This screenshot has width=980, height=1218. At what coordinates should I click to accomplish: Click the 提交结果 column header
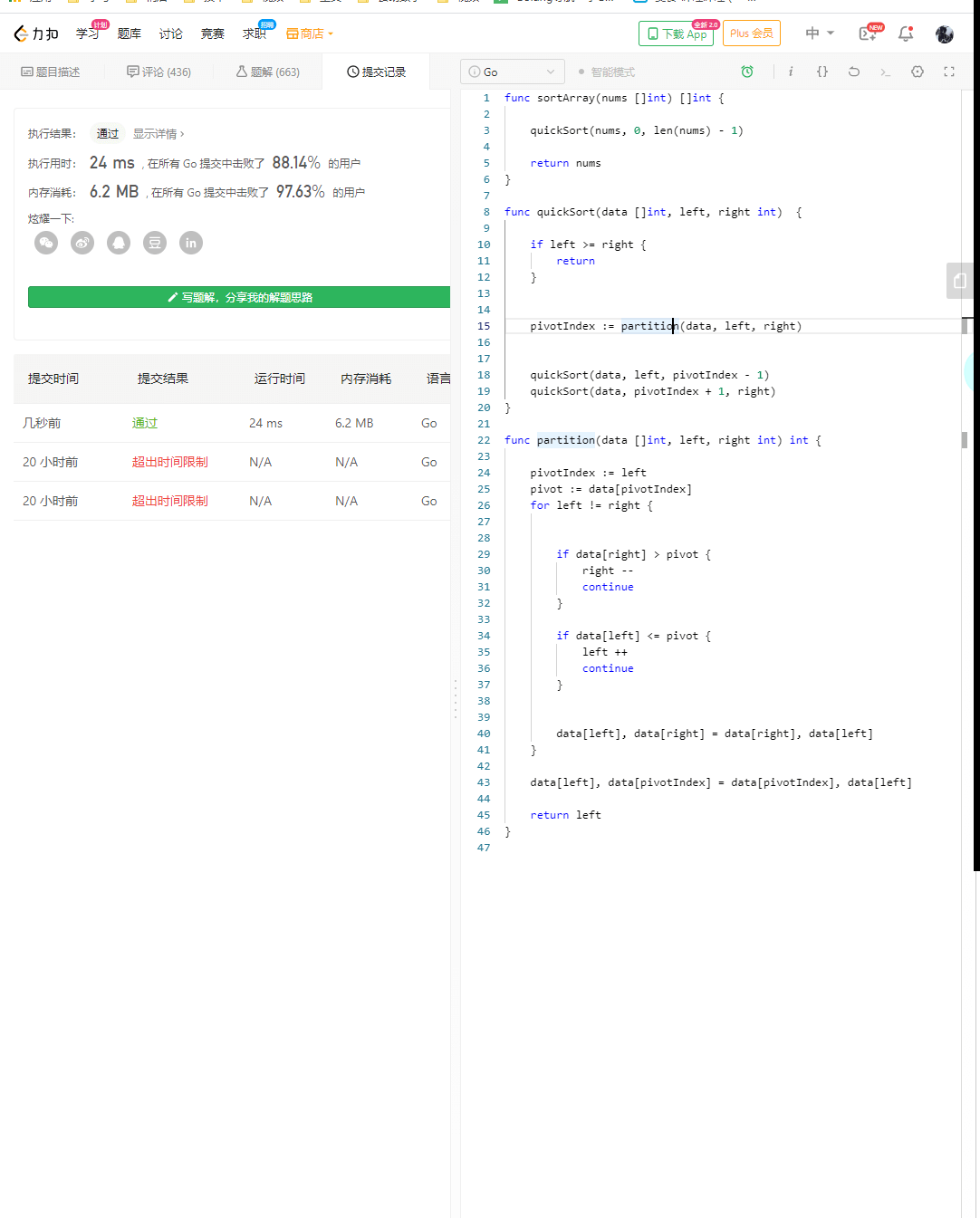163,379
